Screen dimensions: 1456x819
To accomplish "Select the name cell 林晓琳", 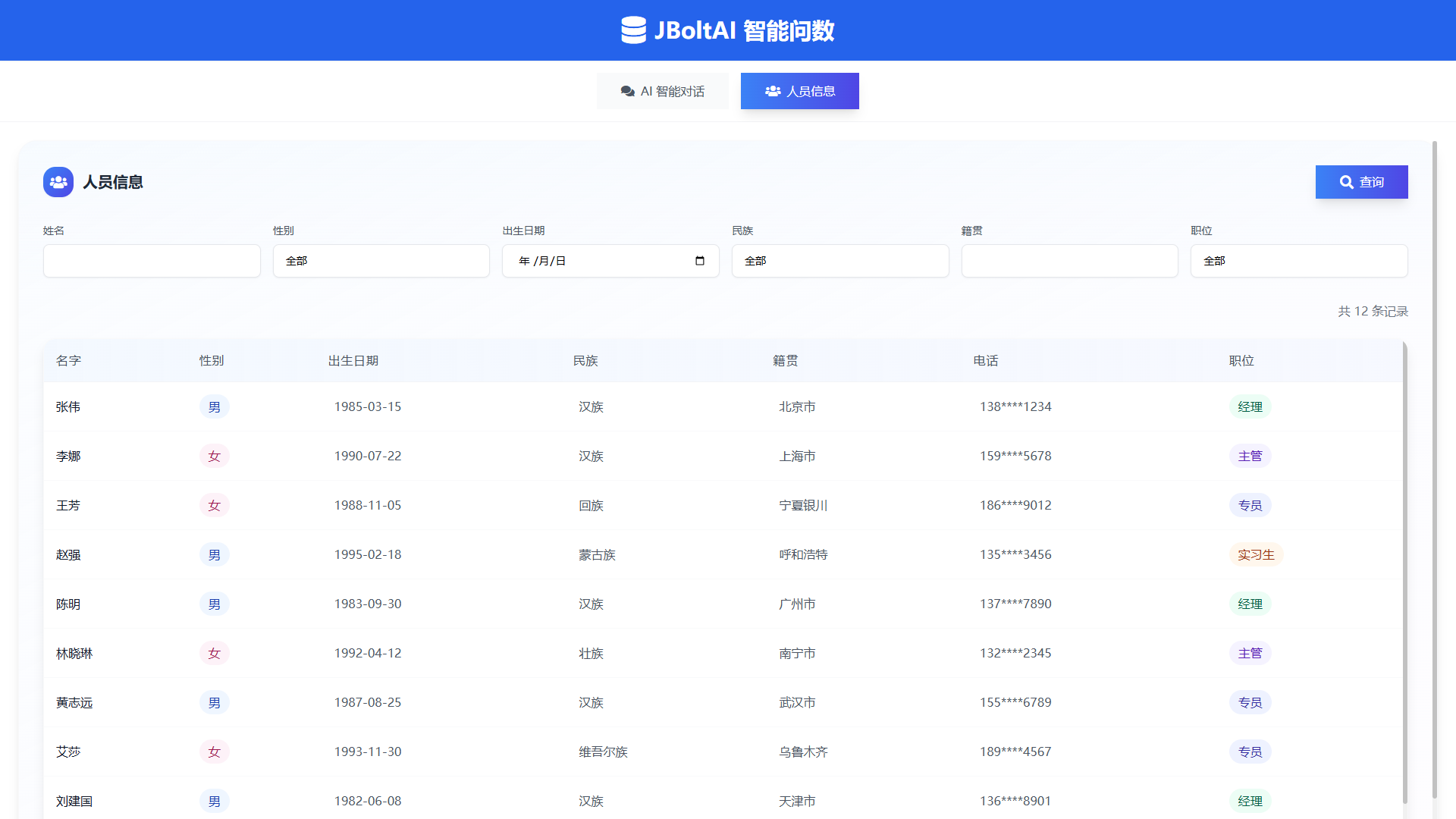I will tap(74, 654).
